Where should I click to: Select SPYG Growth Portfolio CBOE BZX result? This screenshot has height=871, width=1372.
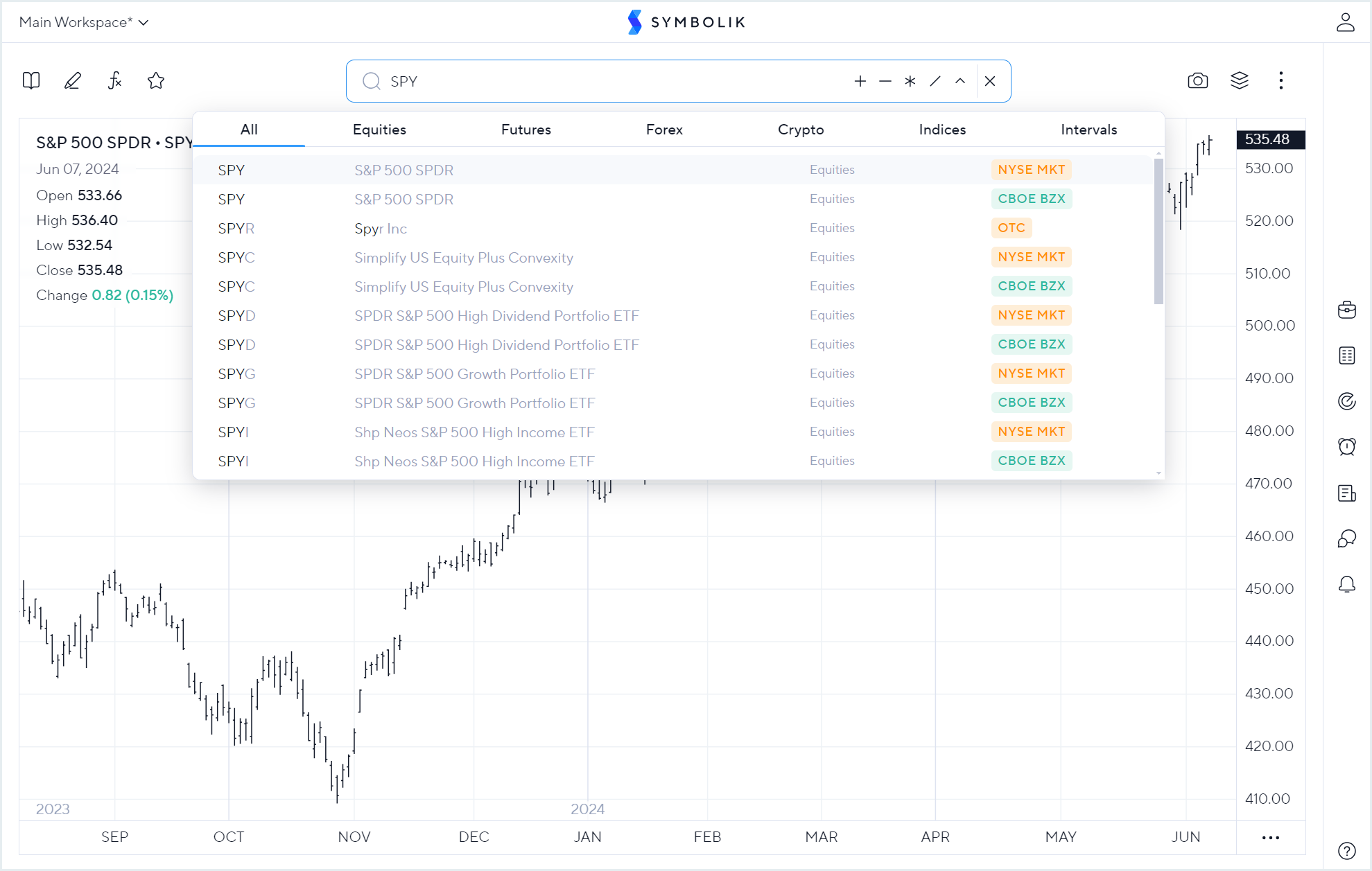click(x=673, y=403)
